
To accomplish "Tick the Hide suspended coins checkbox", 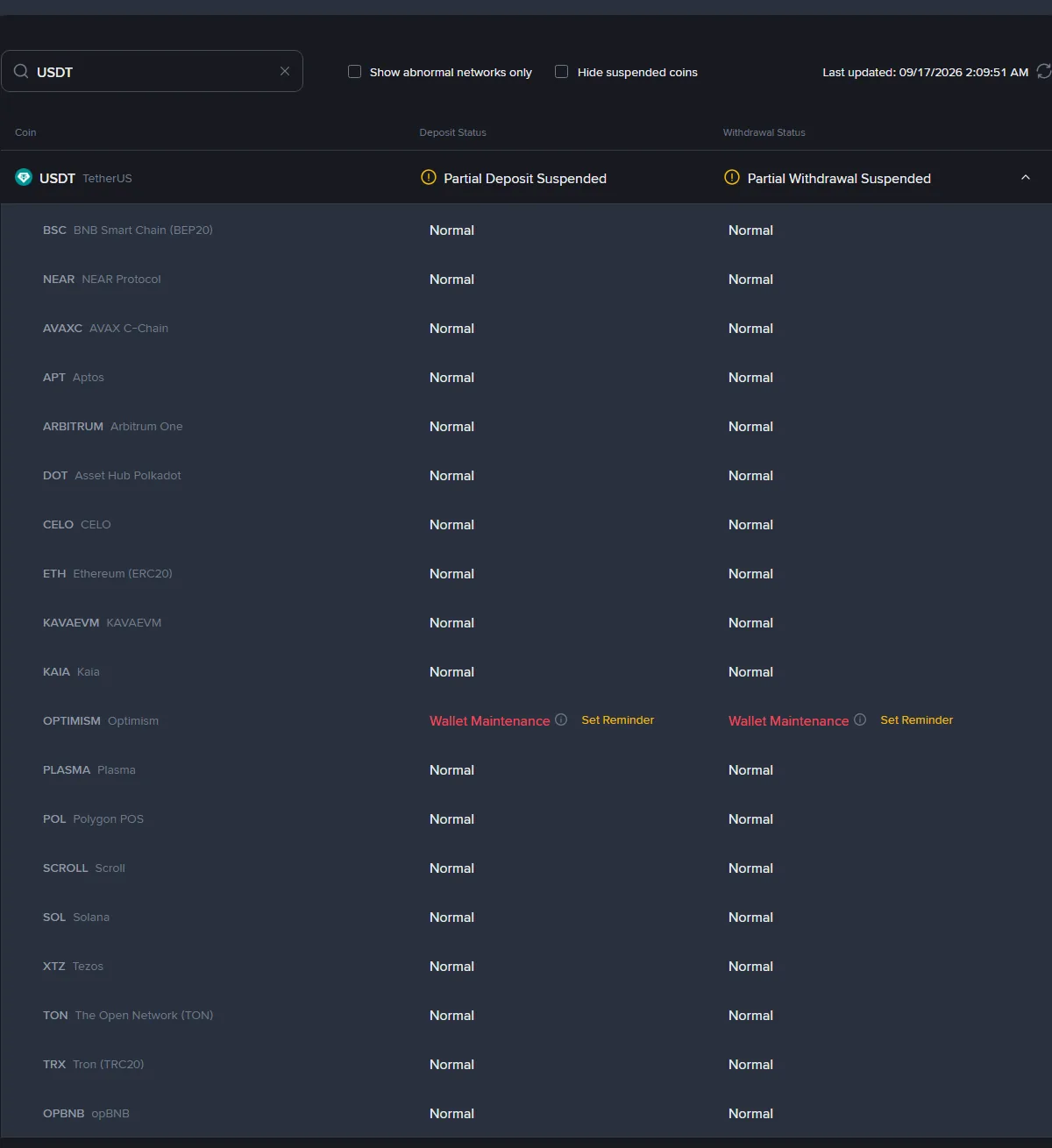I will 561,72.
